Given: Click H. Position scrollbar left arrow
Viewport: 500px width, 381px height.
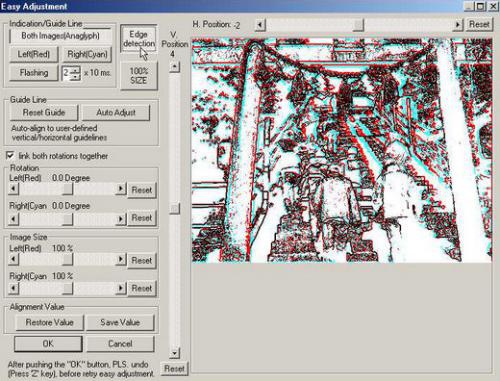Looking at the screenshot, I should [x=260, y=25].
